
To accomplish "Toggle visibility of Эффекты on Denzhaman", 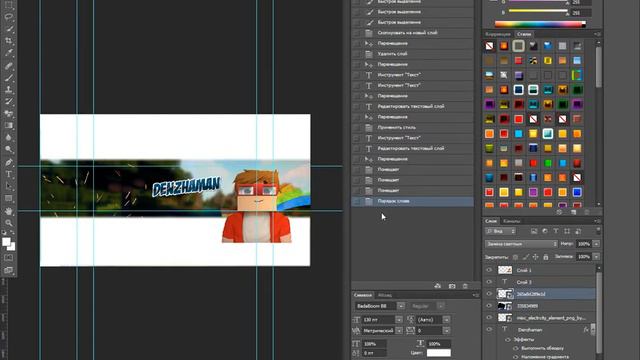I will 508,340.
